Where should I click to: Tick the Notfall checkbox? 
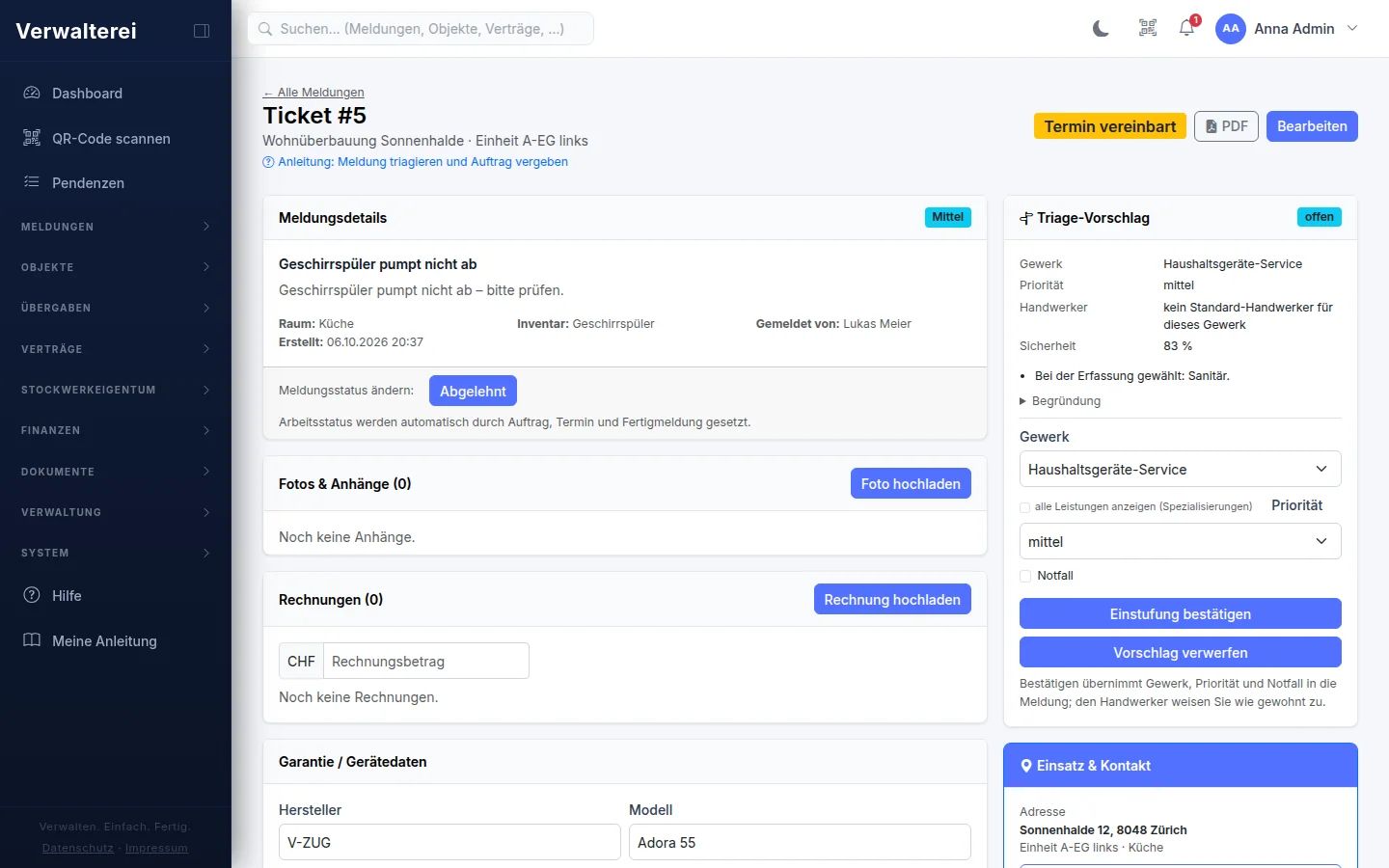(x=1025, y=576)
